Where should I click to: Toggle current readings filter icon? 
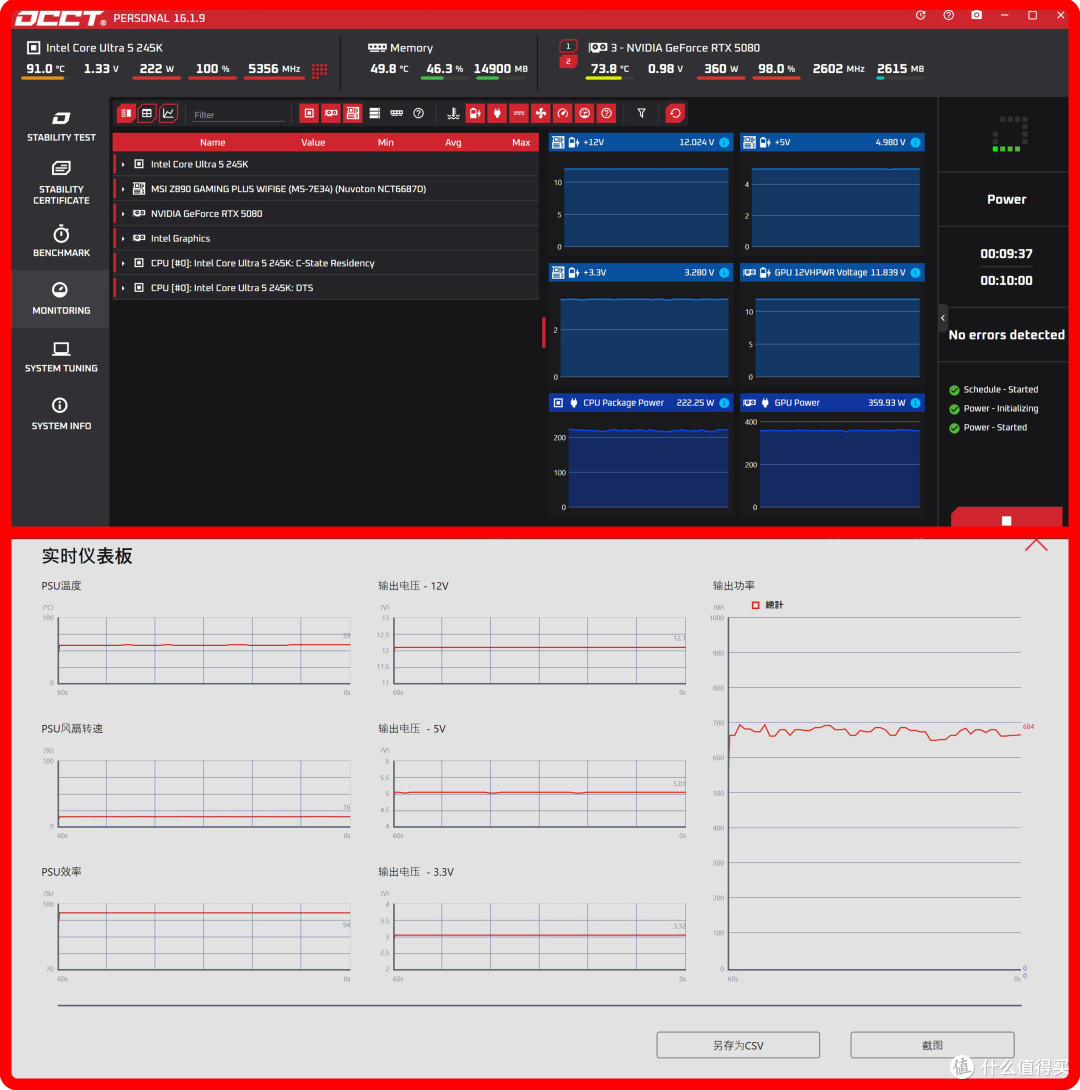(x=518, y=113)
